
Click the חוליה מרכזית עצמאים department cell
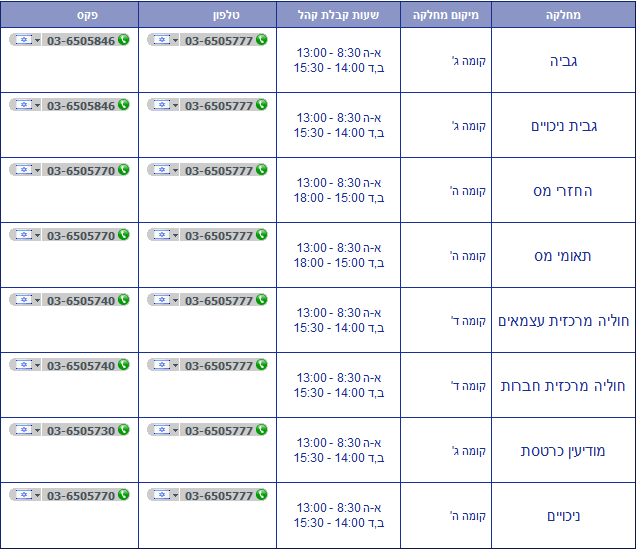563,321
